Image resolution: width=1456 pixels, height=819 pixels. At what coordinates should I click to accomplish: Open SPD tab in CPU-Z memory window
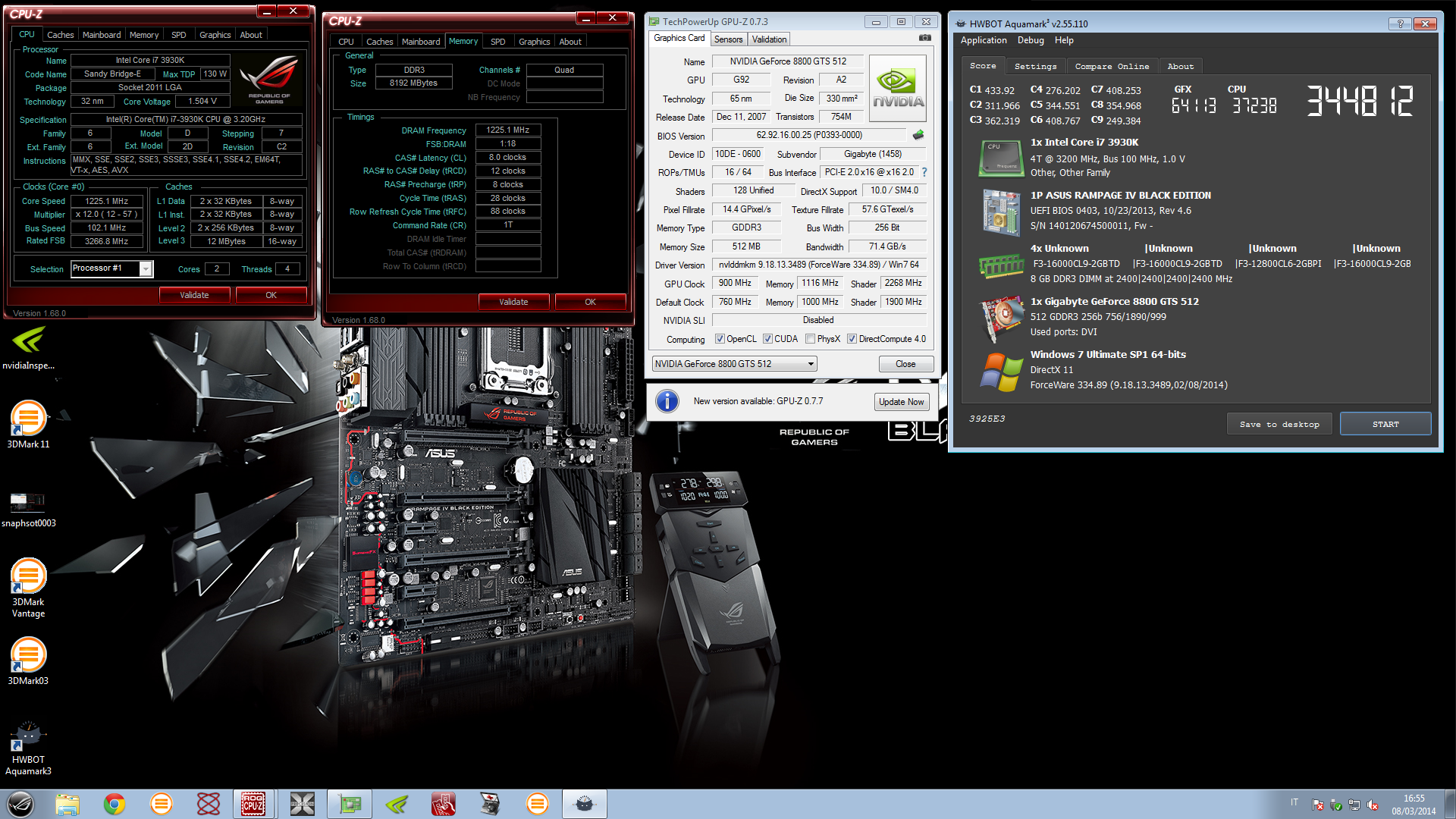pyautogui.click(x=498, y=42)
